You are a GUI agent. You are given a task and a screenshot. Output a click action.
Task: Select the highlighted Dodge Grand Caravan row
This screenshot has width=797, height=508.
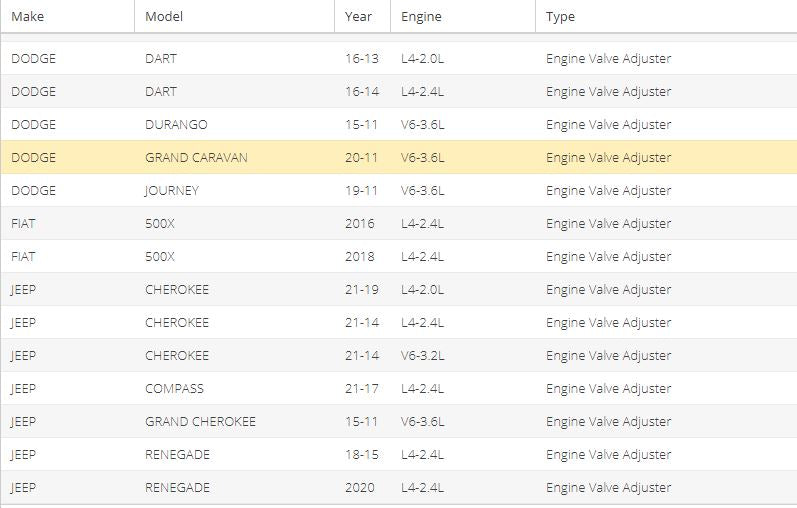point(398,158)
